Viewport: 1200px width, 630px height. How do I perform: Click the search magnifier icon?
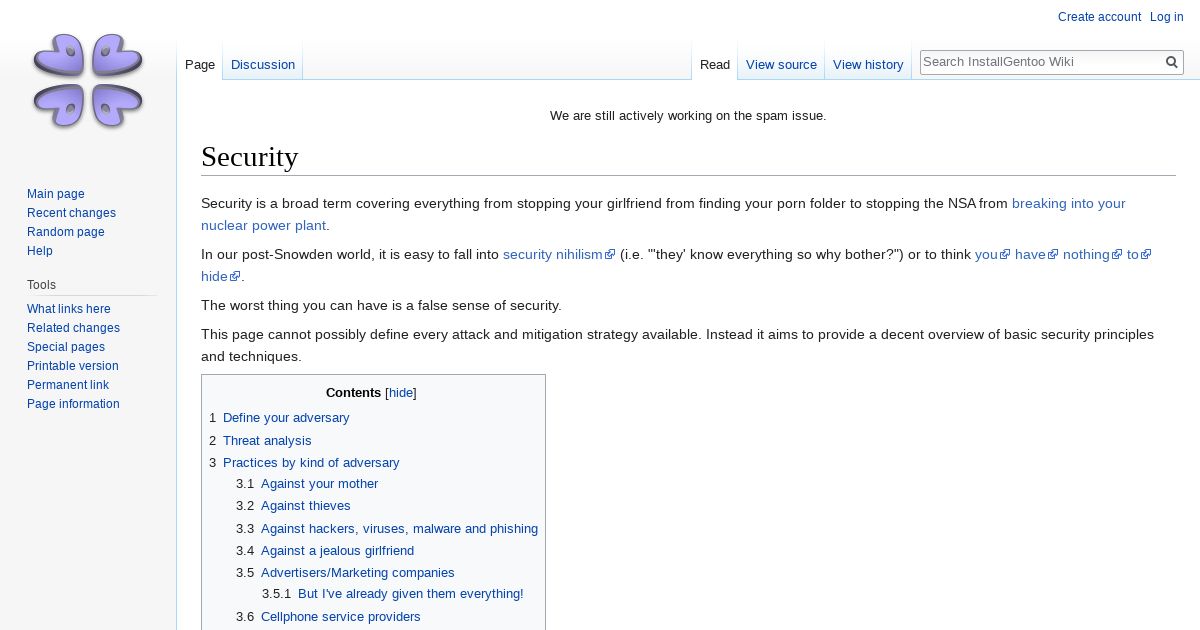click(x=1172, y=62)
